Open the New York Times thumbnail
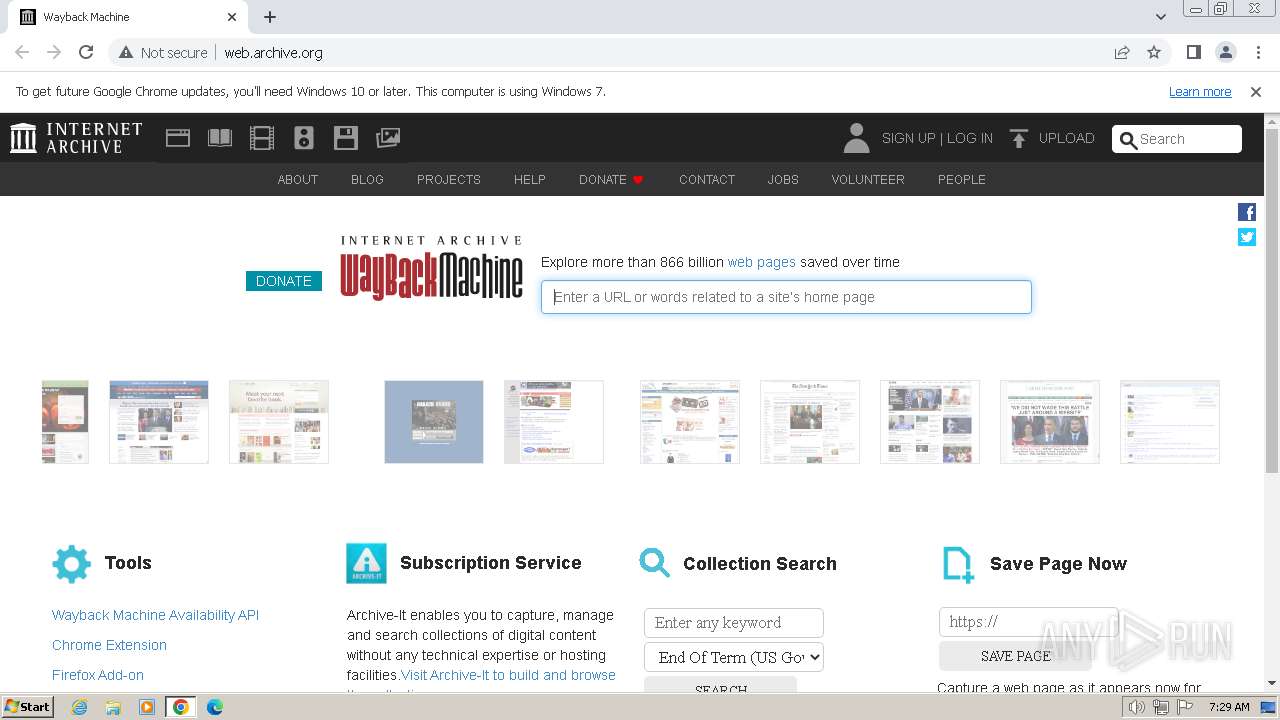Screen dimensions: 1280x720 [810, 422]
